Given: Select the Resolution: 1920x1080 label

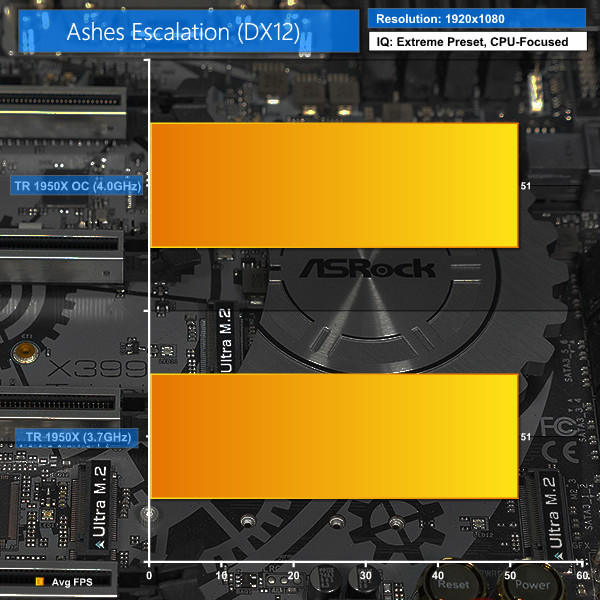Looking at the screenshot, I should point(477,19).
